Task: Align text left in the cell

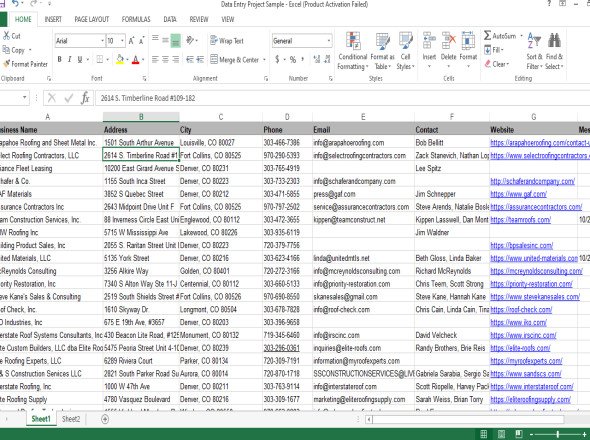Action: click(155, 59)
